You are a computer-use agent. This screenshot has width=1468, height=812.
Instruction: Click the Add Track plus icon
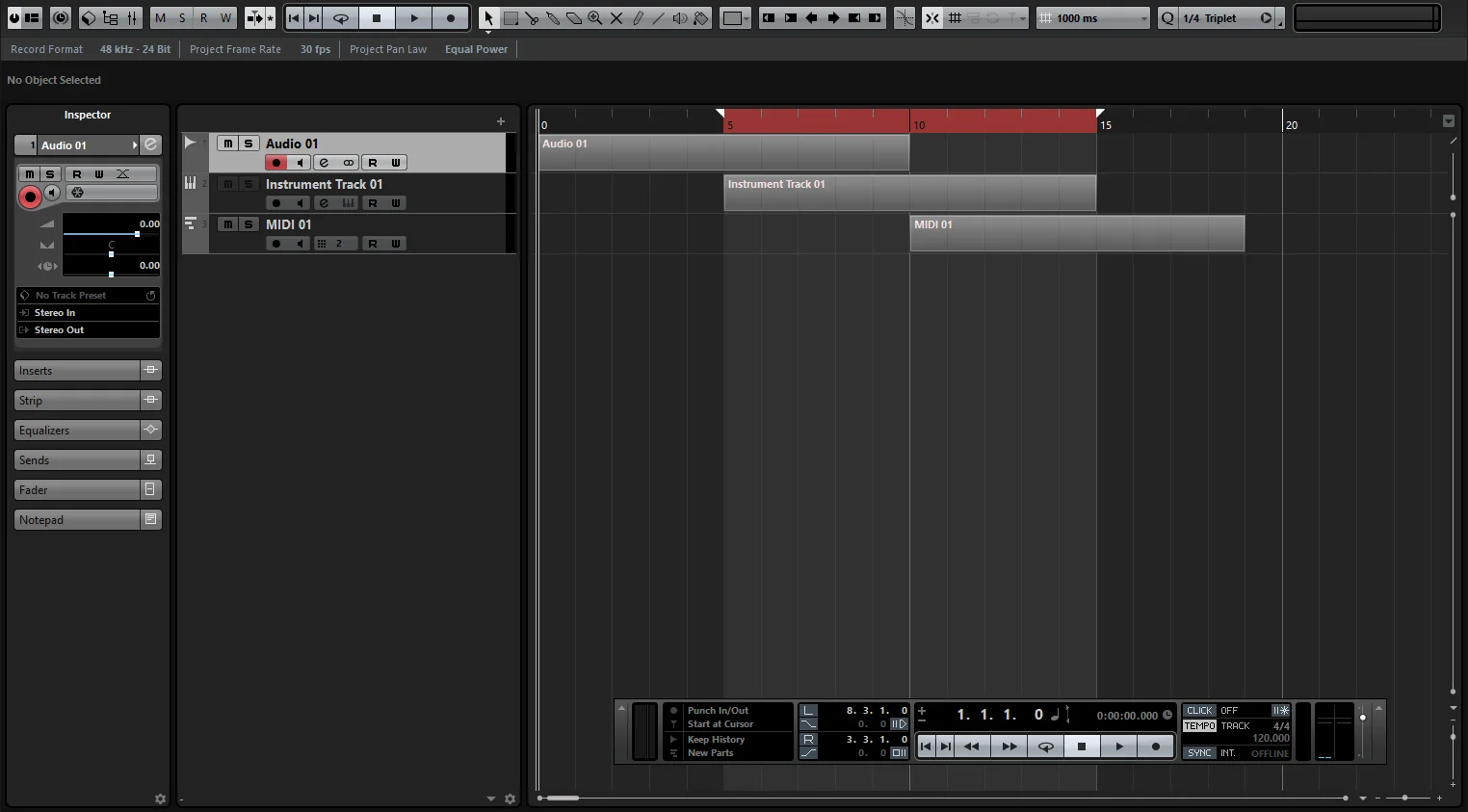(x=501, y=121)
